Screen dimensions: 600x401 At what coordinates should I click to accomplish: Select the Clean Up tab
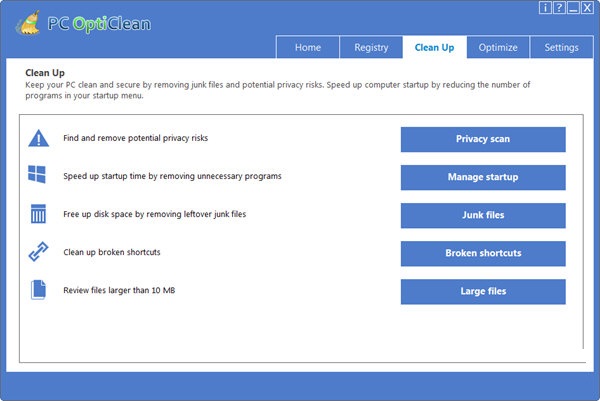click(x=435, y=47)
